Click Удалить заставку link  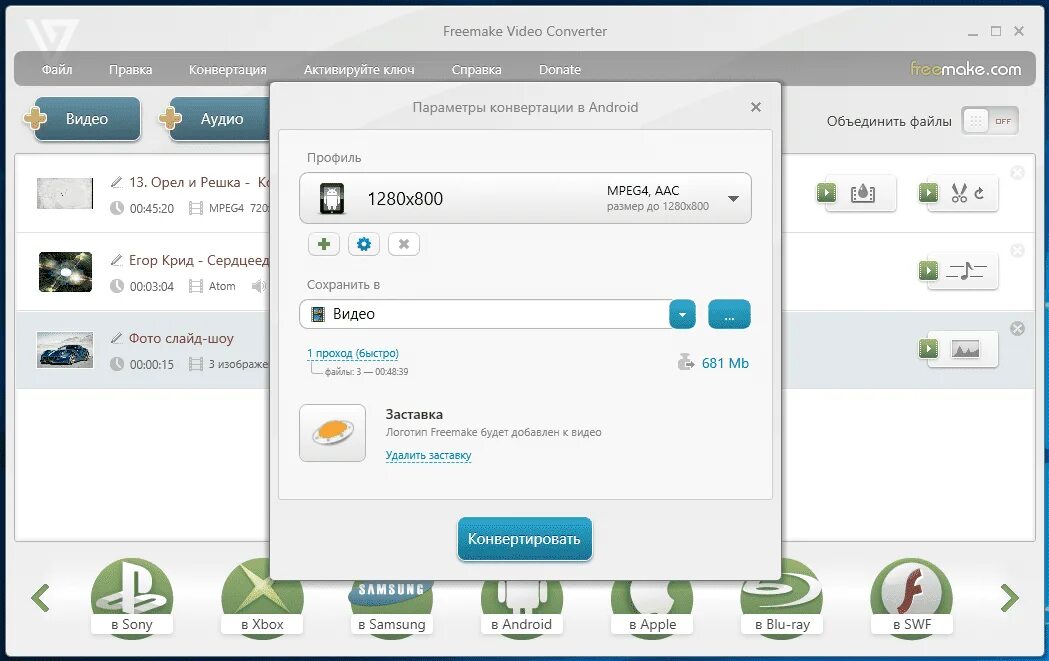point(428,455)
